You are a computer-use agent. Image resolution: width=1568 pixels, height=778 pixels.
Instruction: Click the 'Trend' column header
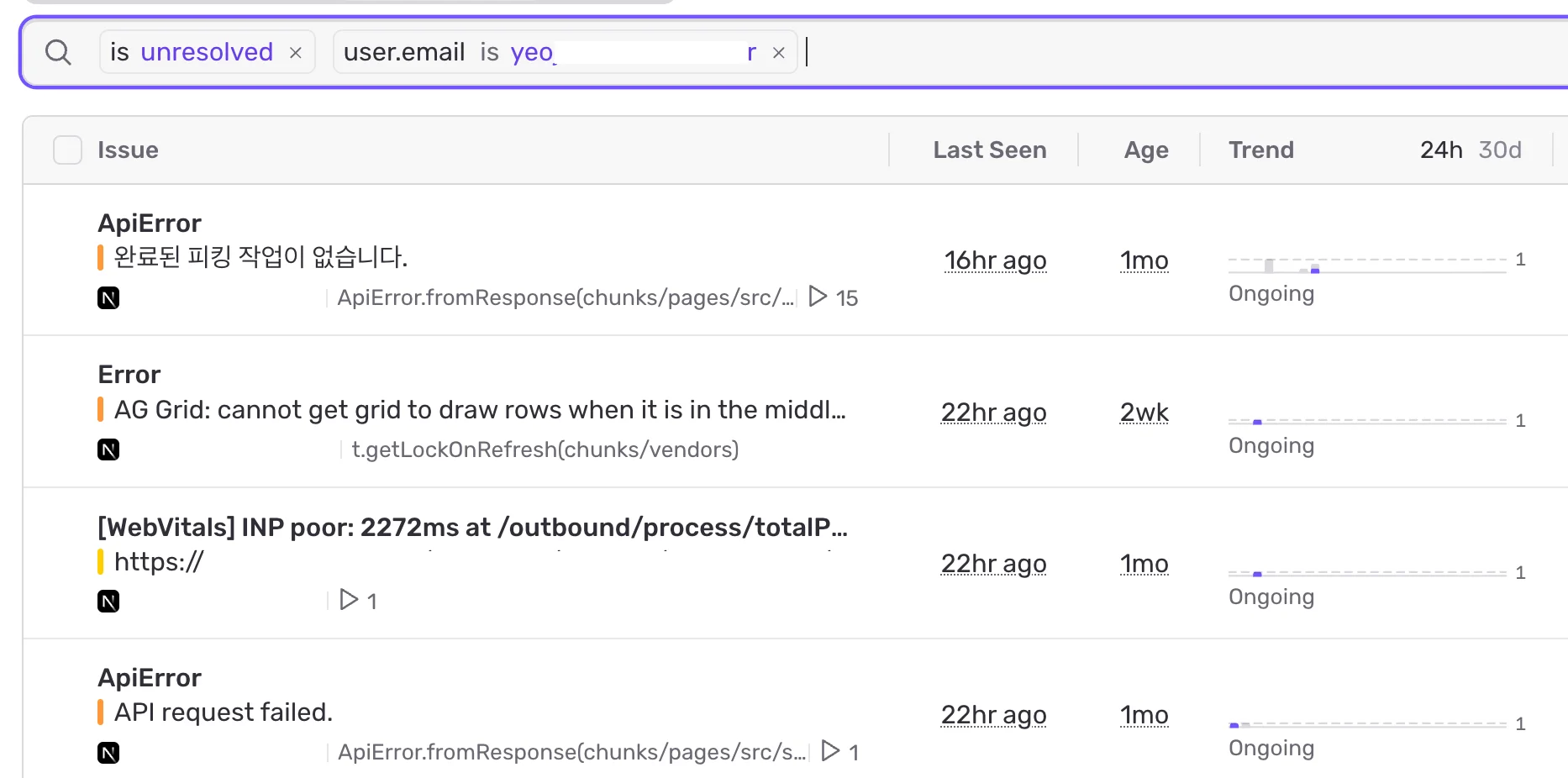click(x=1261, y=150)
